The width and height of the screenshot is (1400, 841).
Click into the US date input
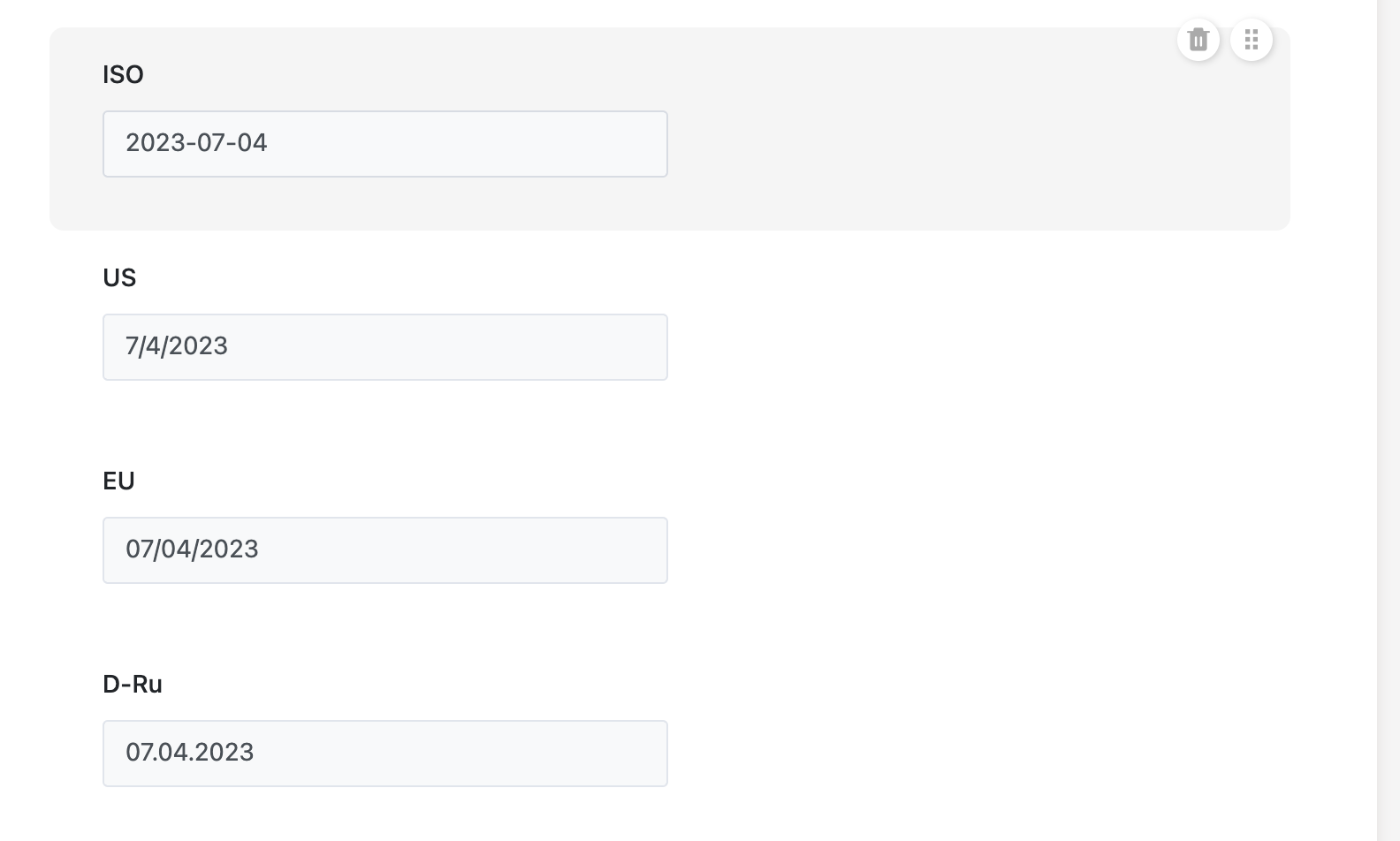point(384,347)
